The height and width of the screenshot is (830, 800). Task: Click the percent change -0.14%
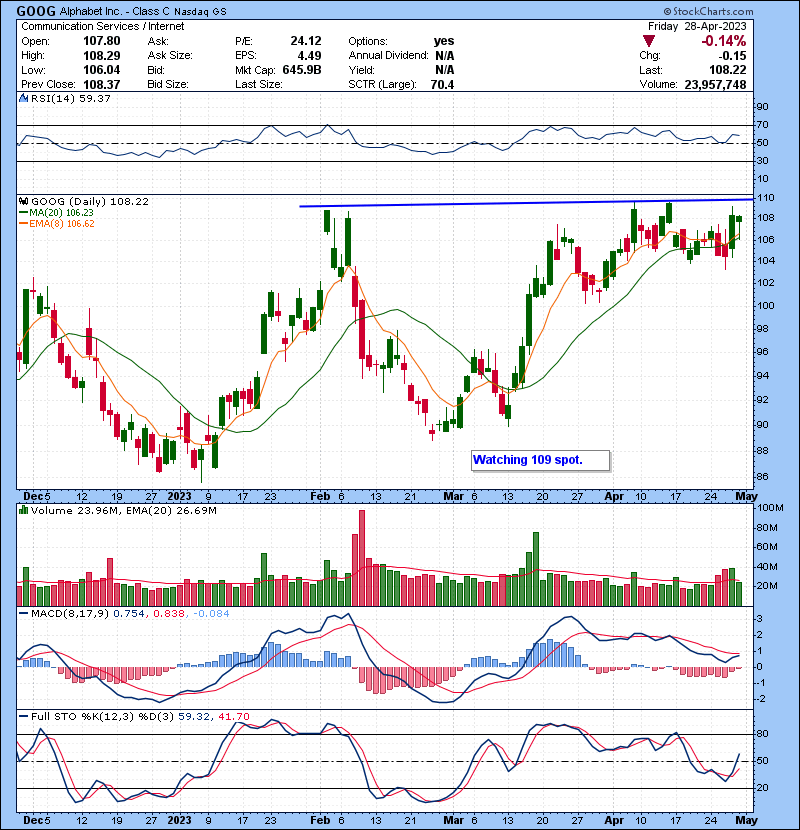(x=723, y=41)
